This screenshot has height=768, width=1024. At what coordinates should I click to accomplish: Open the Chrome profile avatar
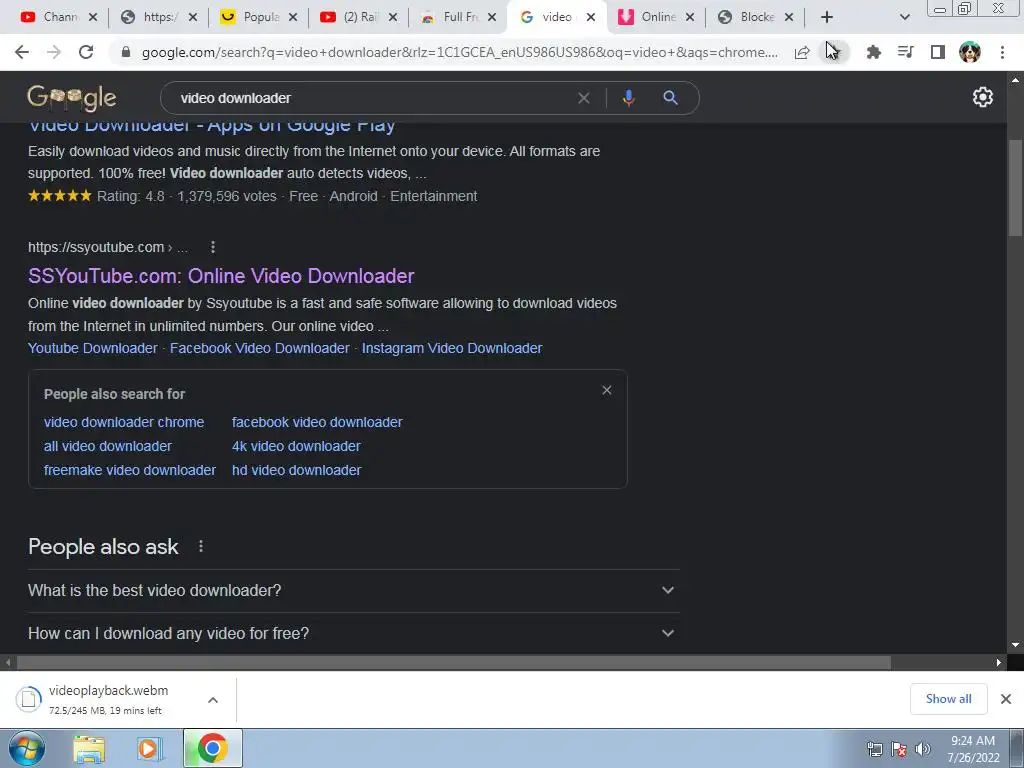coord(970,52)
